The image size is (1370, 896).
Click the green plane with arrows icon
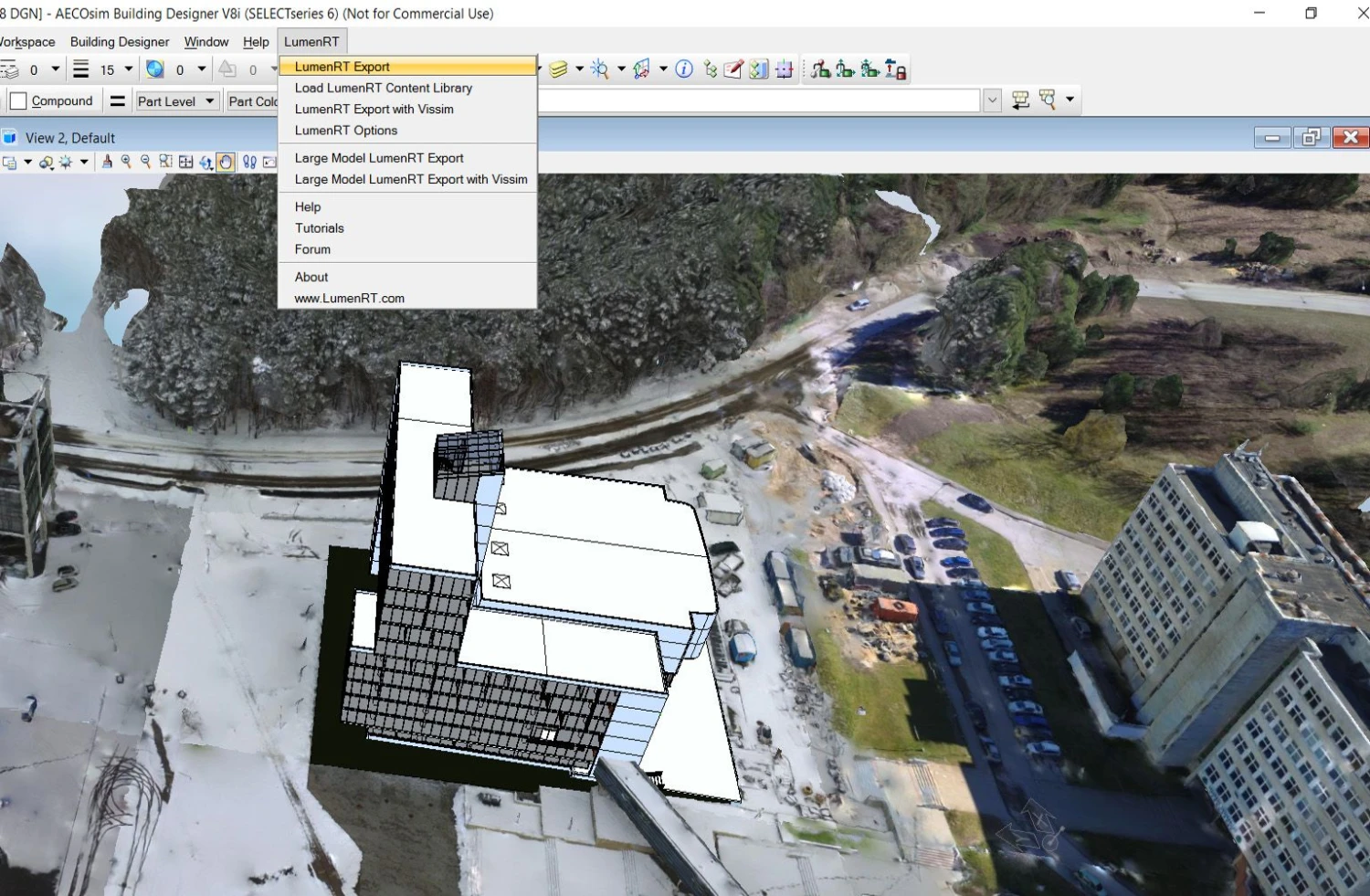(x=642, y=69)
